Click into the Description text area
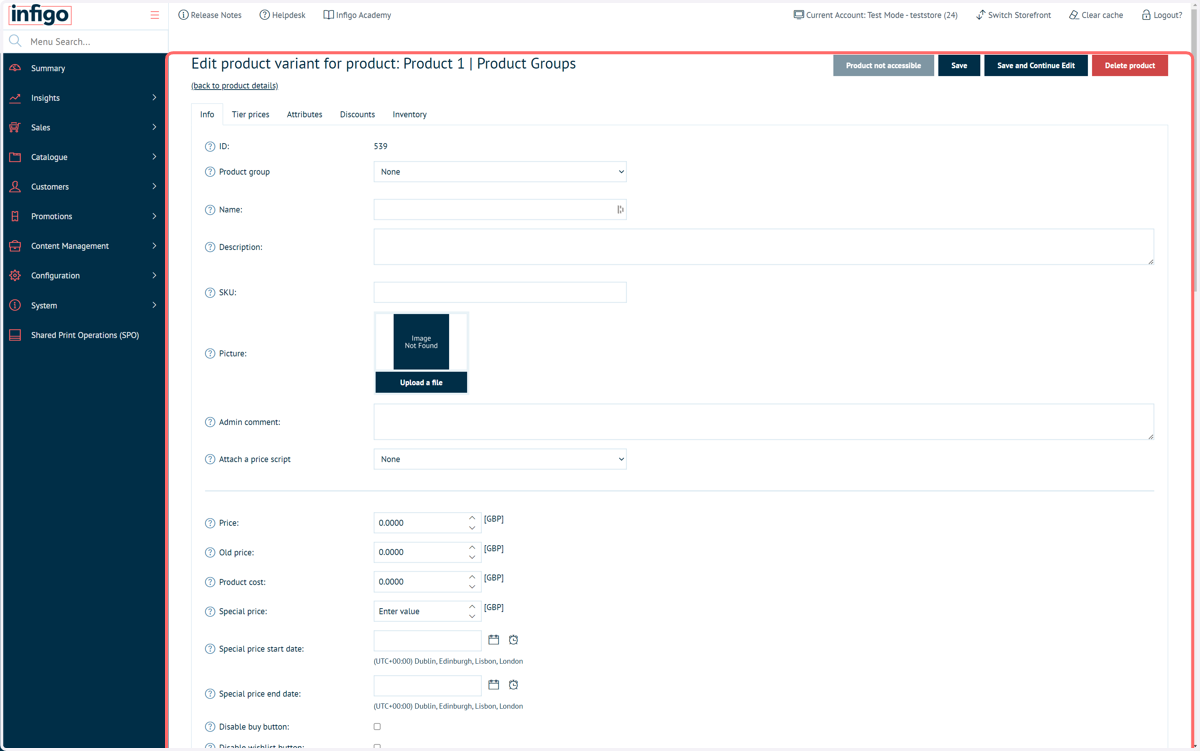This screenshot has height=751, width=1200. click(x=764, y=247)
